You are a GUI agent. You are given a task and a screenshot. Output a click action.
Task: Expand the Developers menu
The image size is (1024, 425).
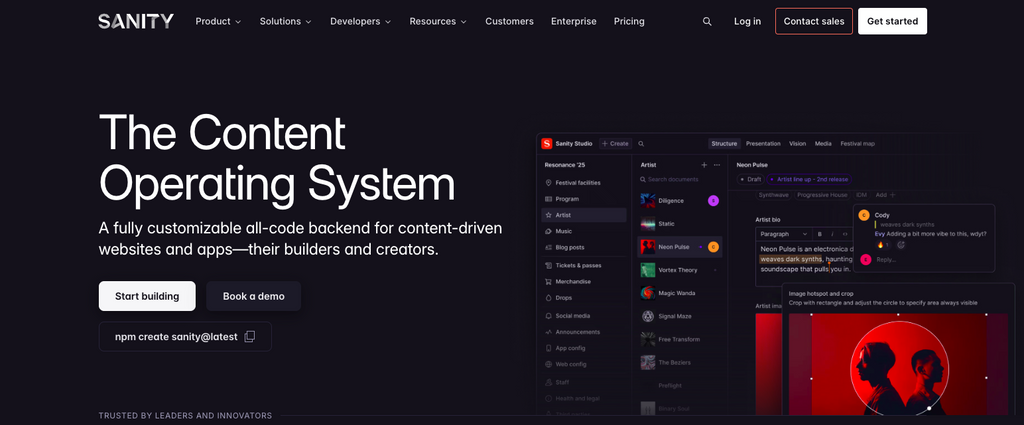[360, 22]
